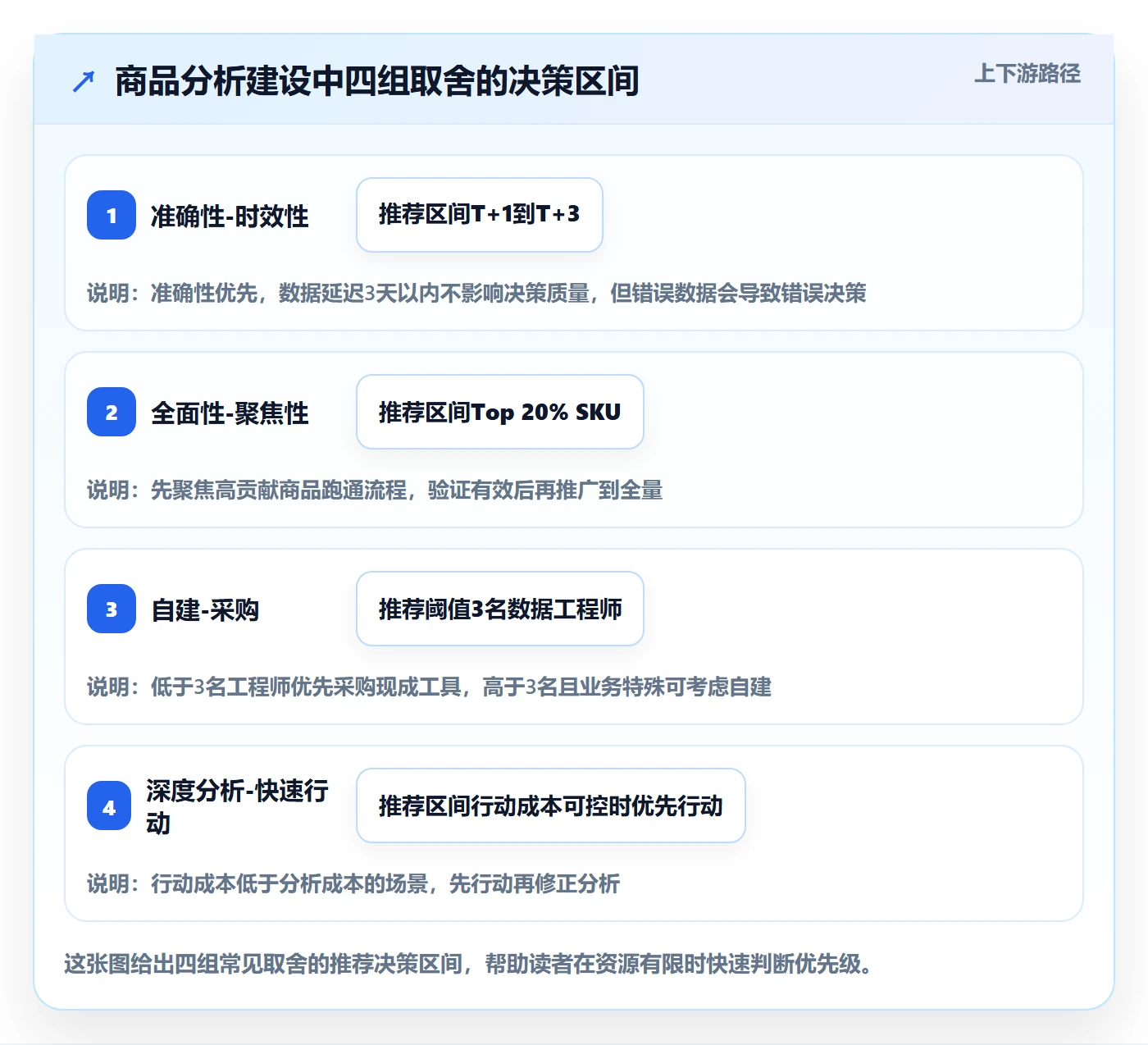
Task: Click the number 4 badge for 深度分析-快速行动
Action: [x=109, y=805]
